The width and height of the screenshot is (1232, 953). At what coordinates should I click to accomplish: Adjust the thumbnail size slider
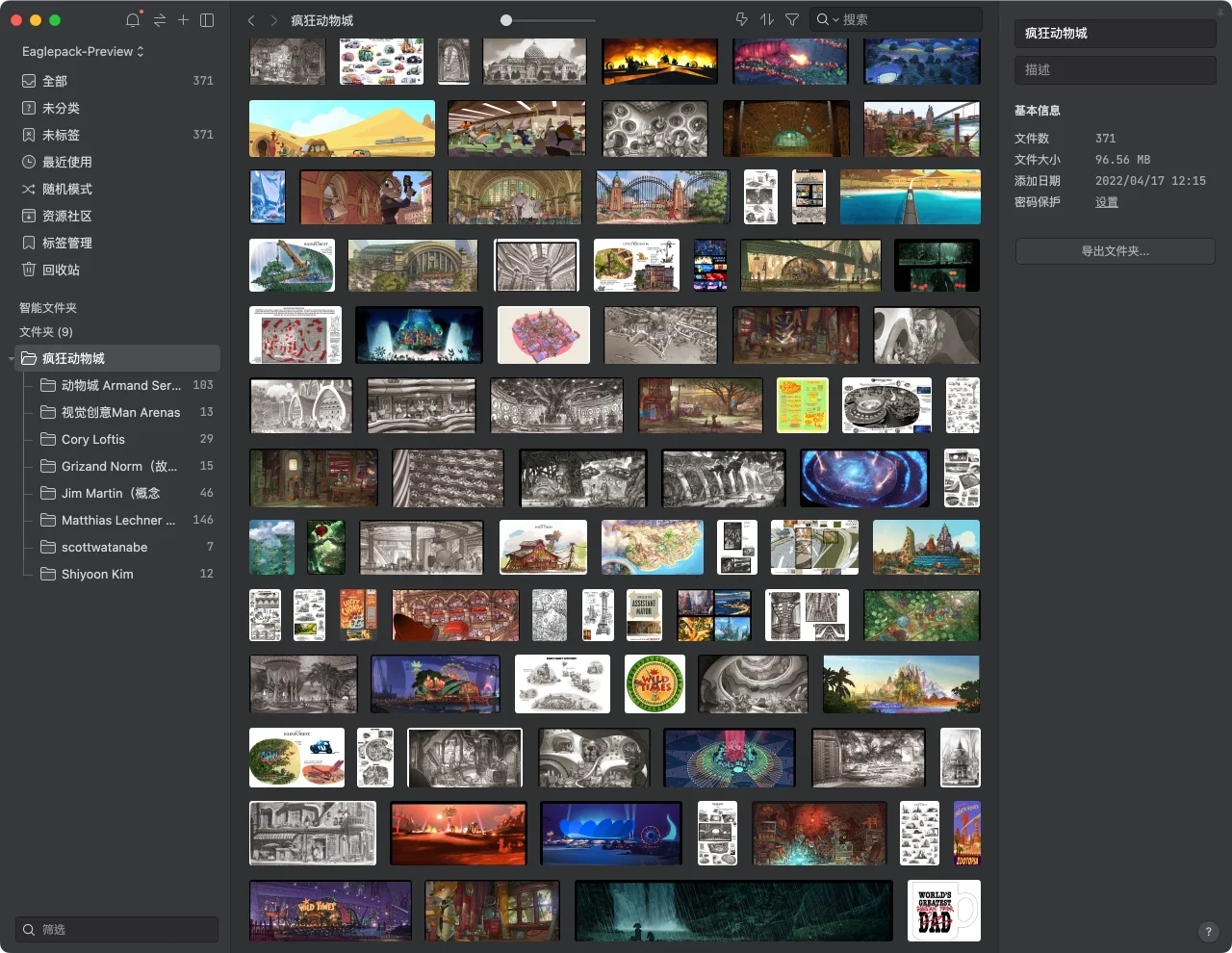coord(506,20)
